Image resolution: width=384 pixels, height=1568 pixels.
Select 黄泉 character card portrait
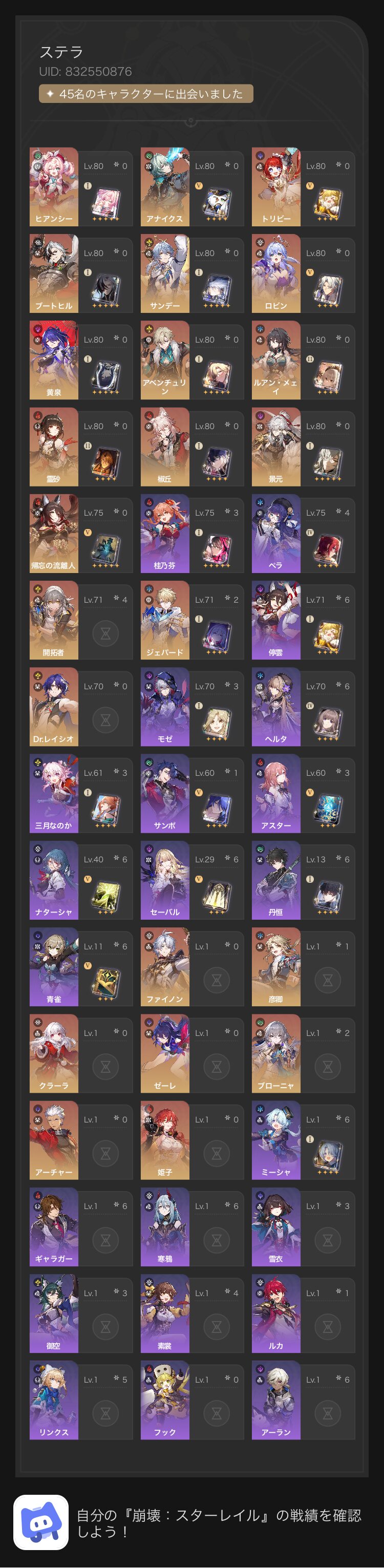(54, 360)
